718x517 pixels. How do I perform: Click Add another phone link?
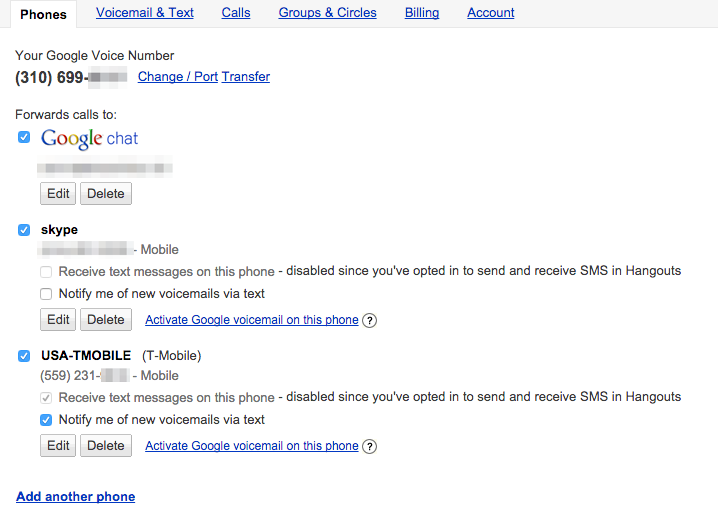click(76, 496)
